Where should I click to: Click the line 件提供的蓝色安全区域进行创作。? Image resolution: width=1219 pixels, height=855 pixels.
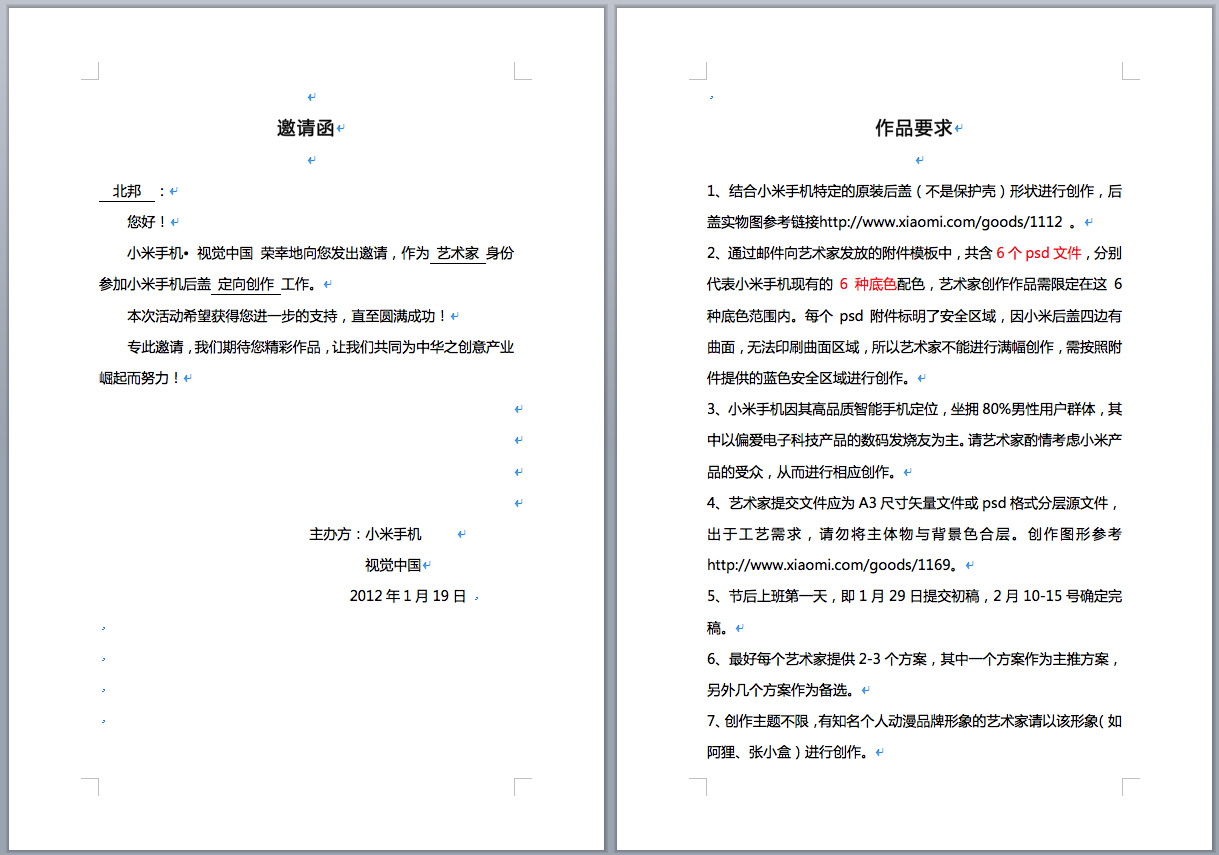(810, 378)
